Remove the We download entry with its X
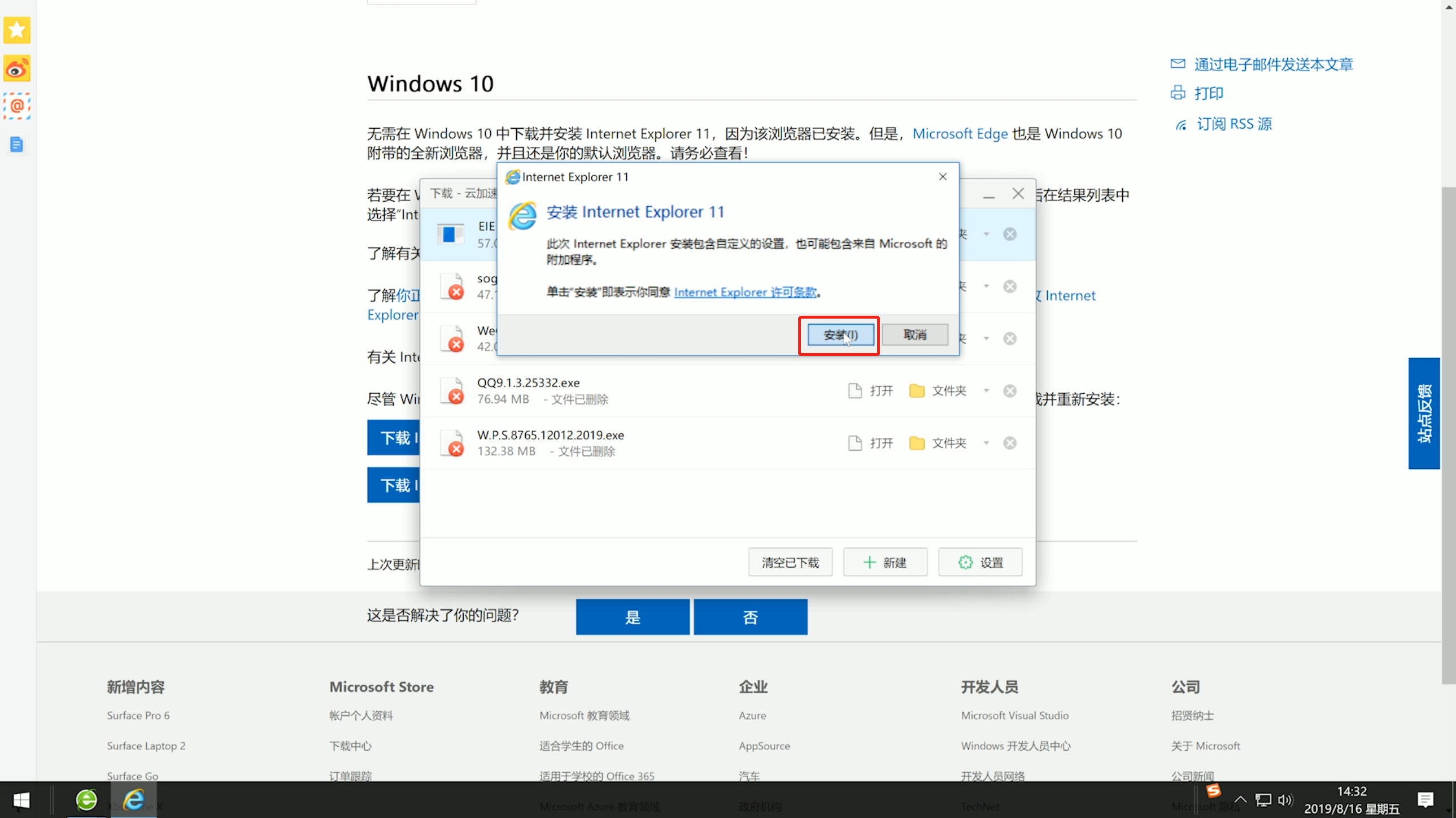Image resolution: width=1456 pixels, height=818 pixels. point(1009,338)
